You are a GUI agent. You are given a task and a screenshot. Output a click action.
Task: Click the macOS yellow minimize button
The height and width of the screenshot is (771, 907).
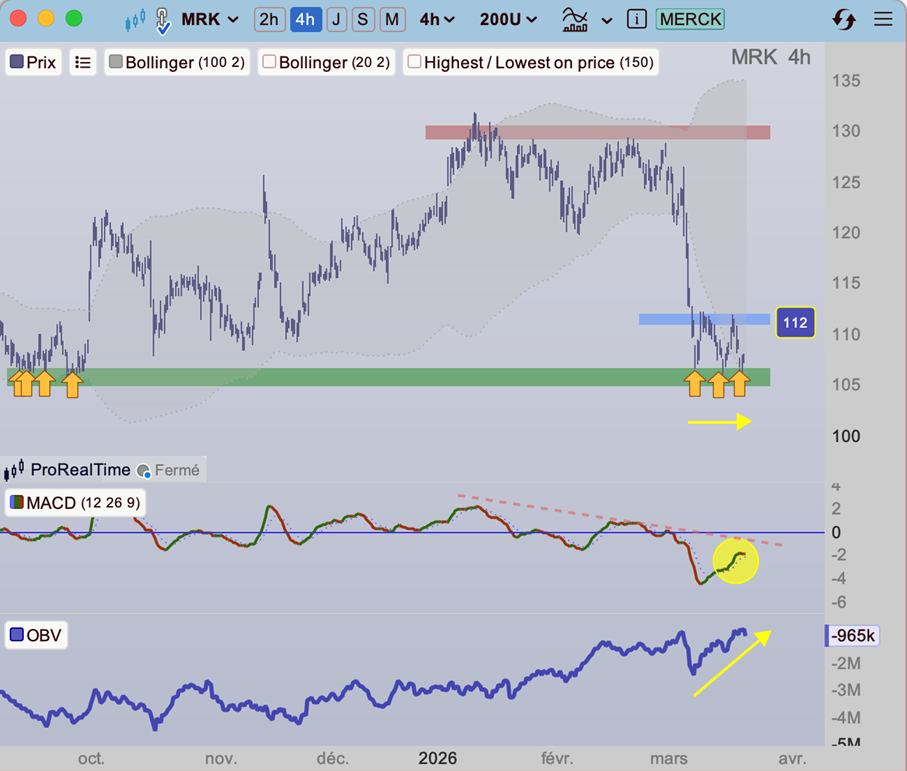pyautogui.click(x=46, y=19)
